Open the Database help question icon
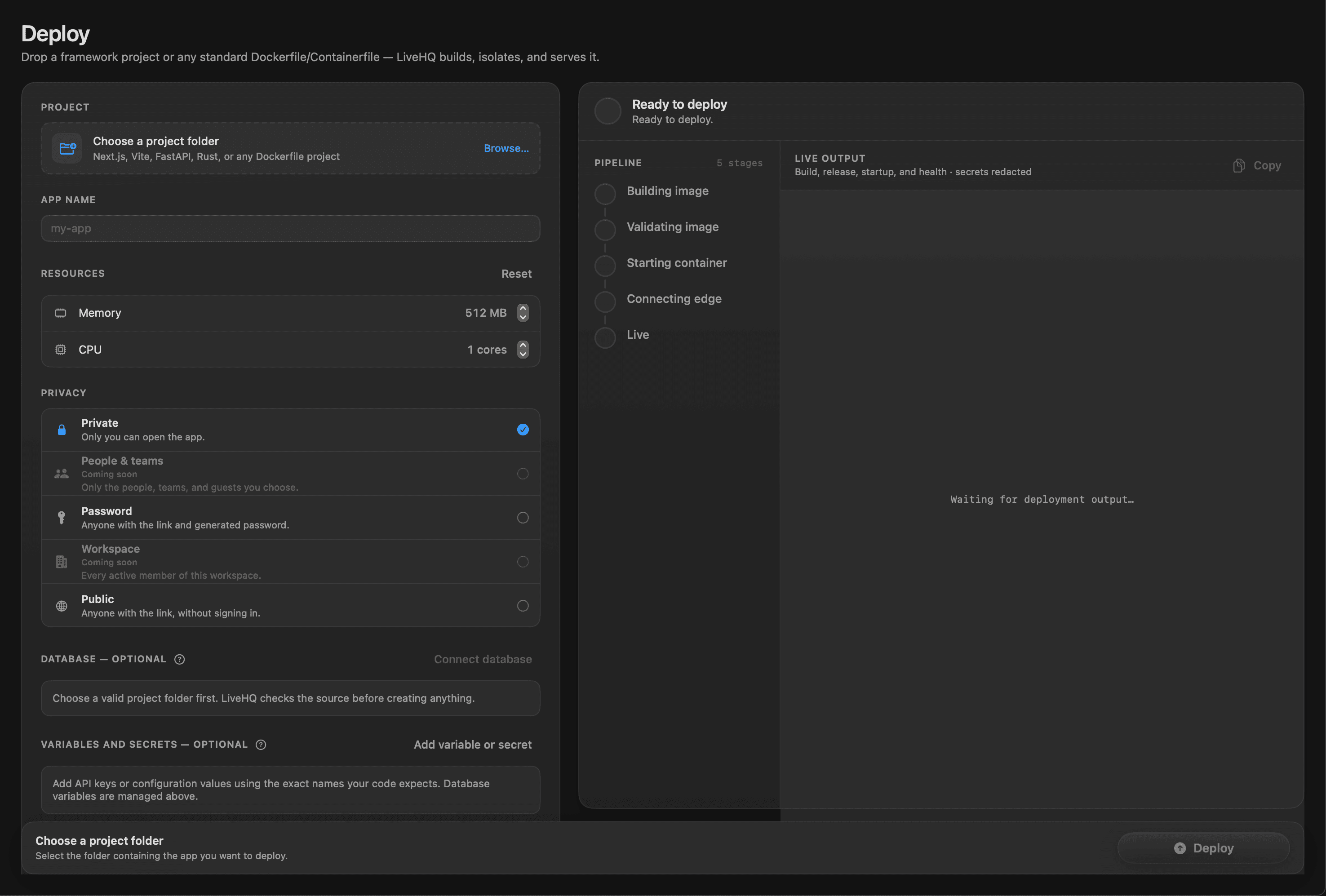This screenshot has width=1326, height=896. [180, 659]
